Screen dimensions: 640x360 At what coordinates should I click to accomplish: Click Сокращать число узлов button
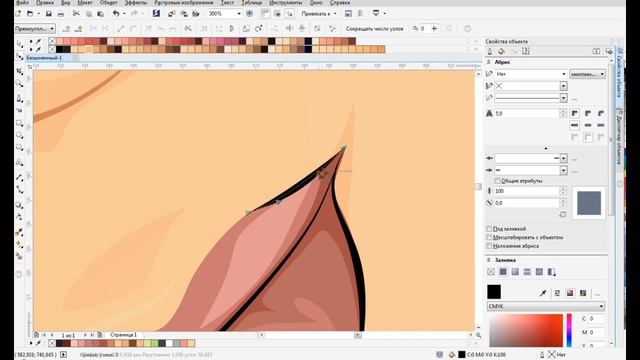374,29
